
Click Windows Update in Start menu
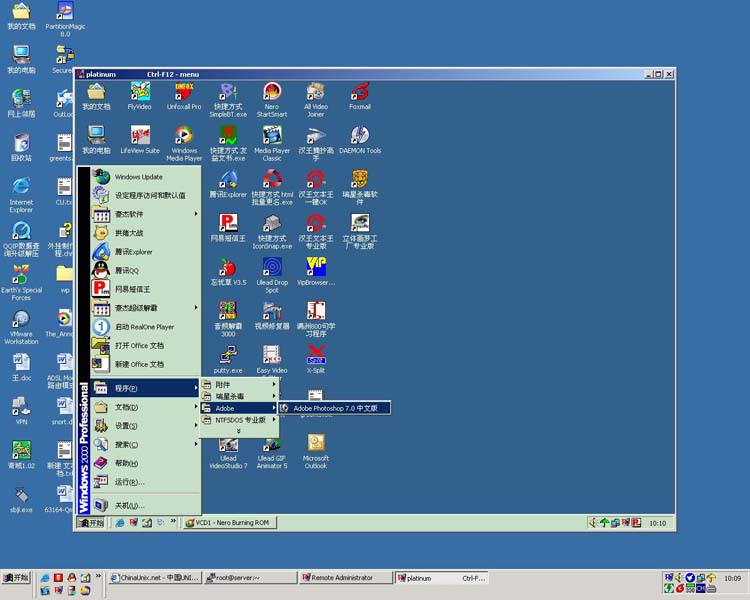138,177
